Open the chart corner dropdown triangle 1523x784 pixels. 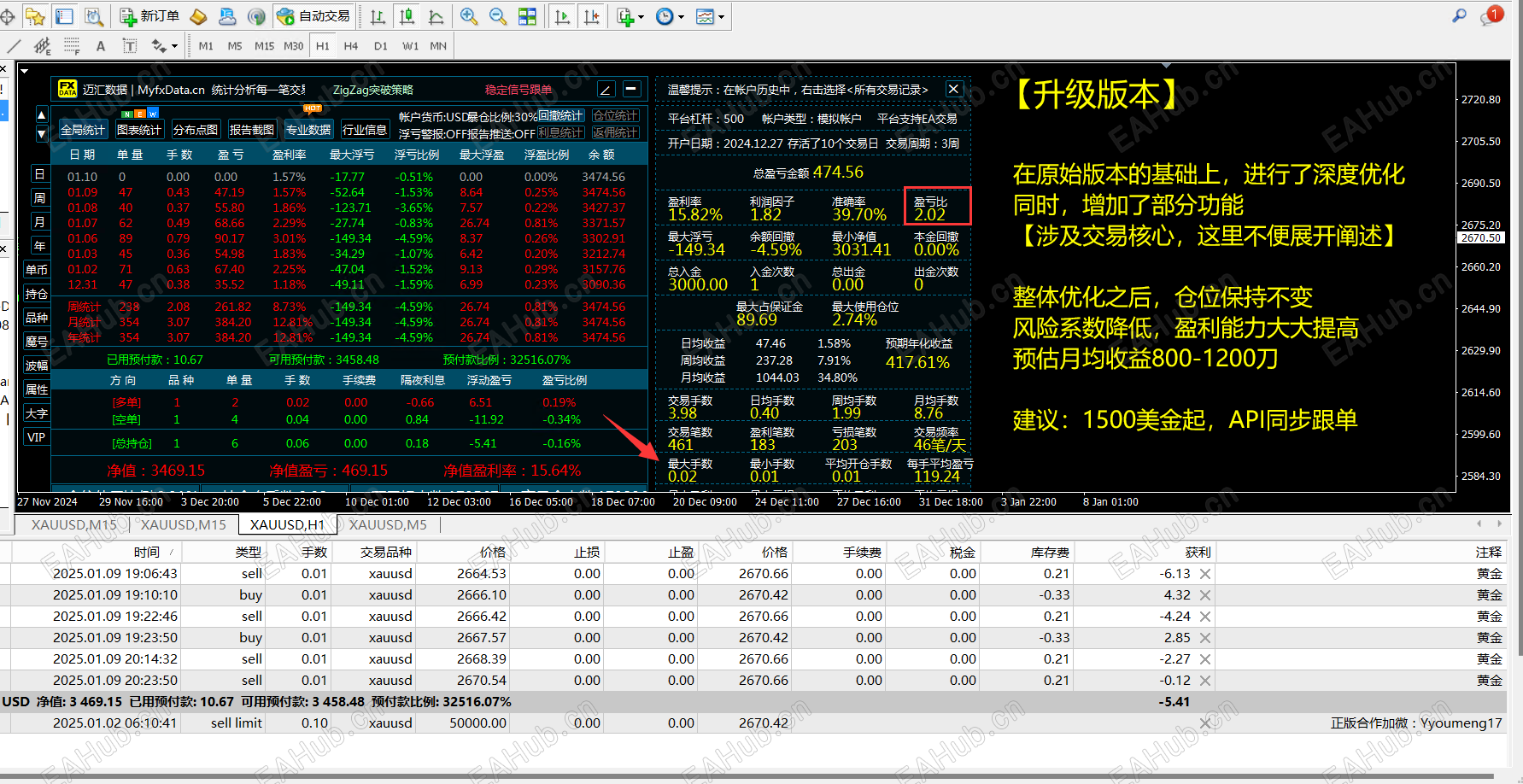coord(24,72)
